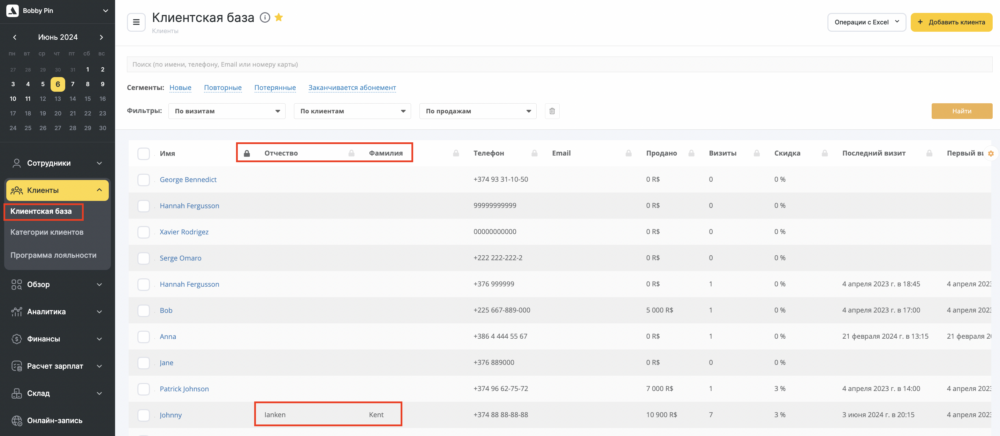This screenshot has width=1000, height=436.
Task: Check the box for Jane
Action: tap(143, 363)
